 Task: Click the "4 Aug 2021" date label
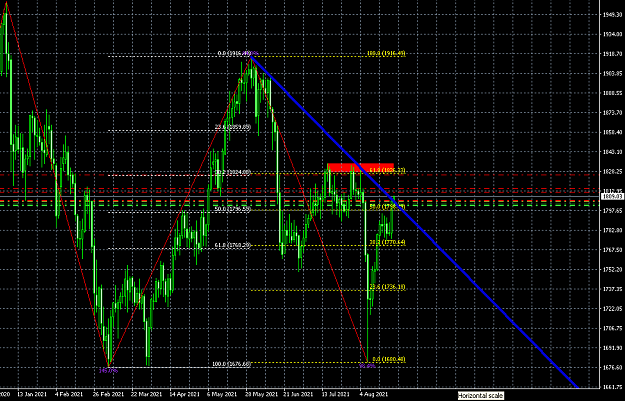tap(374, 394)
